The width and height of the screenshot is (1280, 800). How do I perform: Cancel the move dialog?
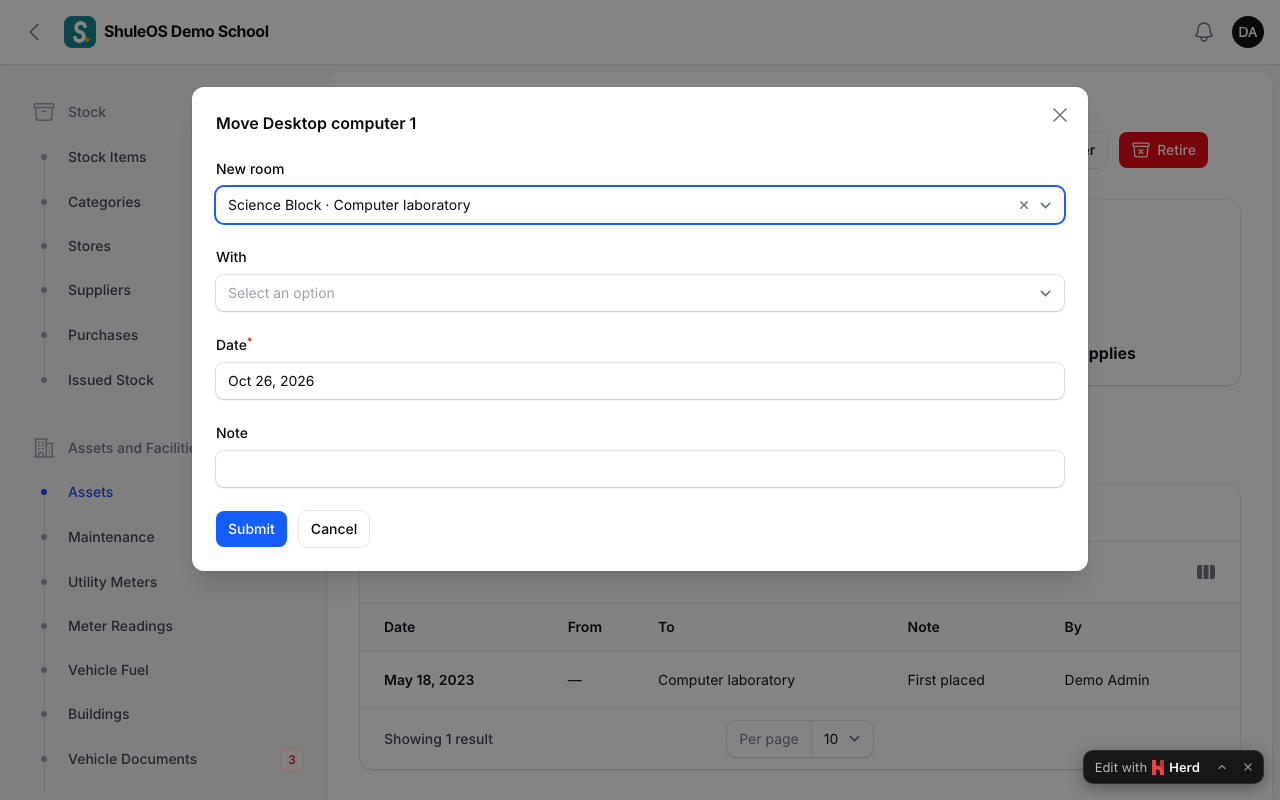click(x=334, y=529)
